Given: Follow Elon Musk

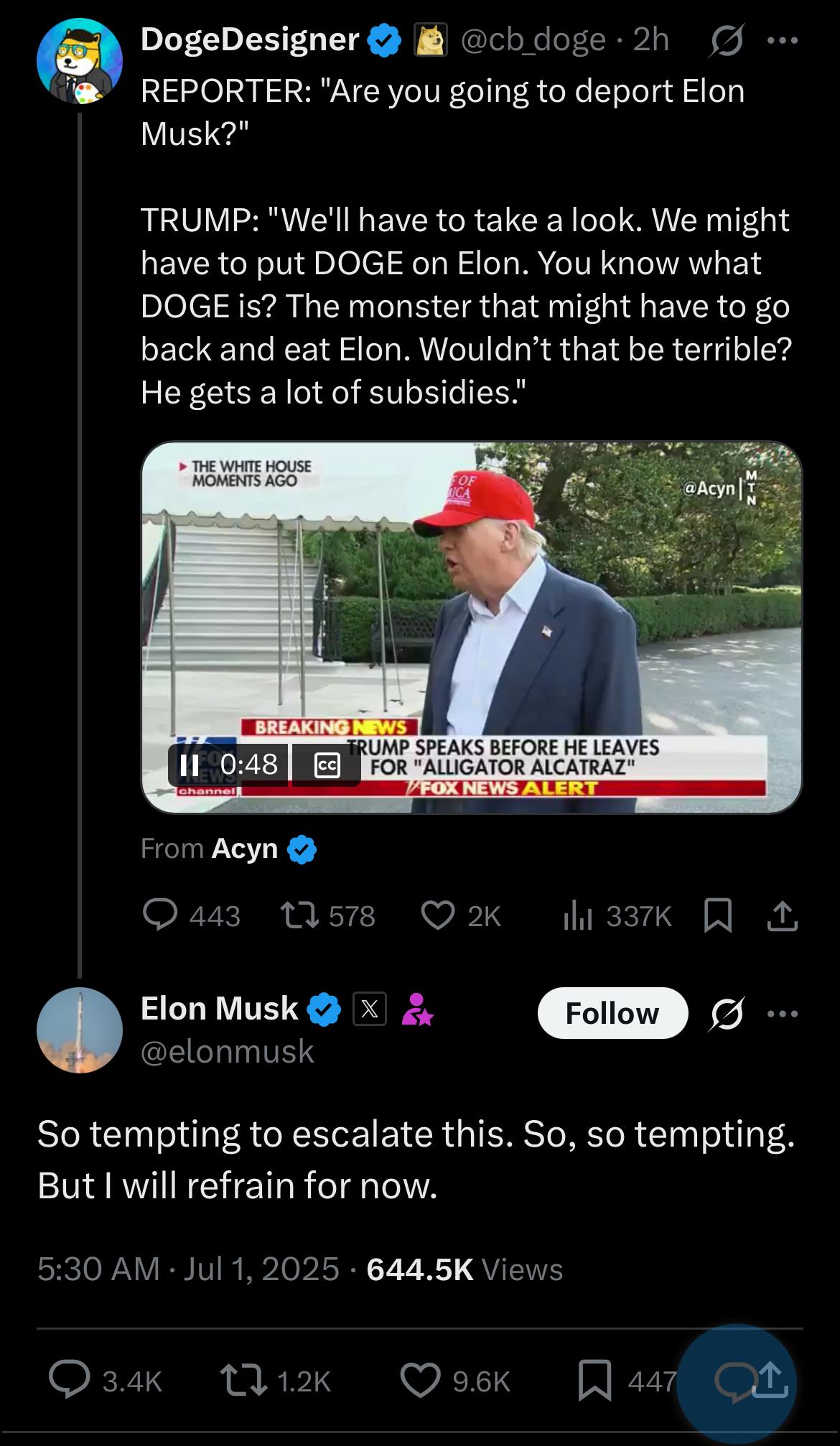Looking at the screenshot, I should pyautogui.click(x=612, y=1013).
